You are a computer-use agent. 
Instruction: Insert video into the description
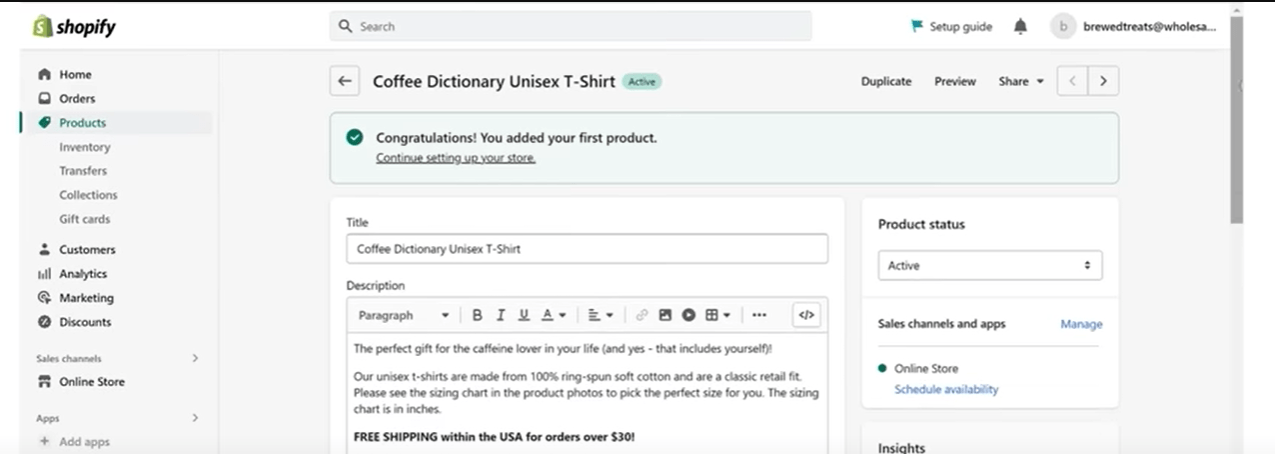[689, 315]
